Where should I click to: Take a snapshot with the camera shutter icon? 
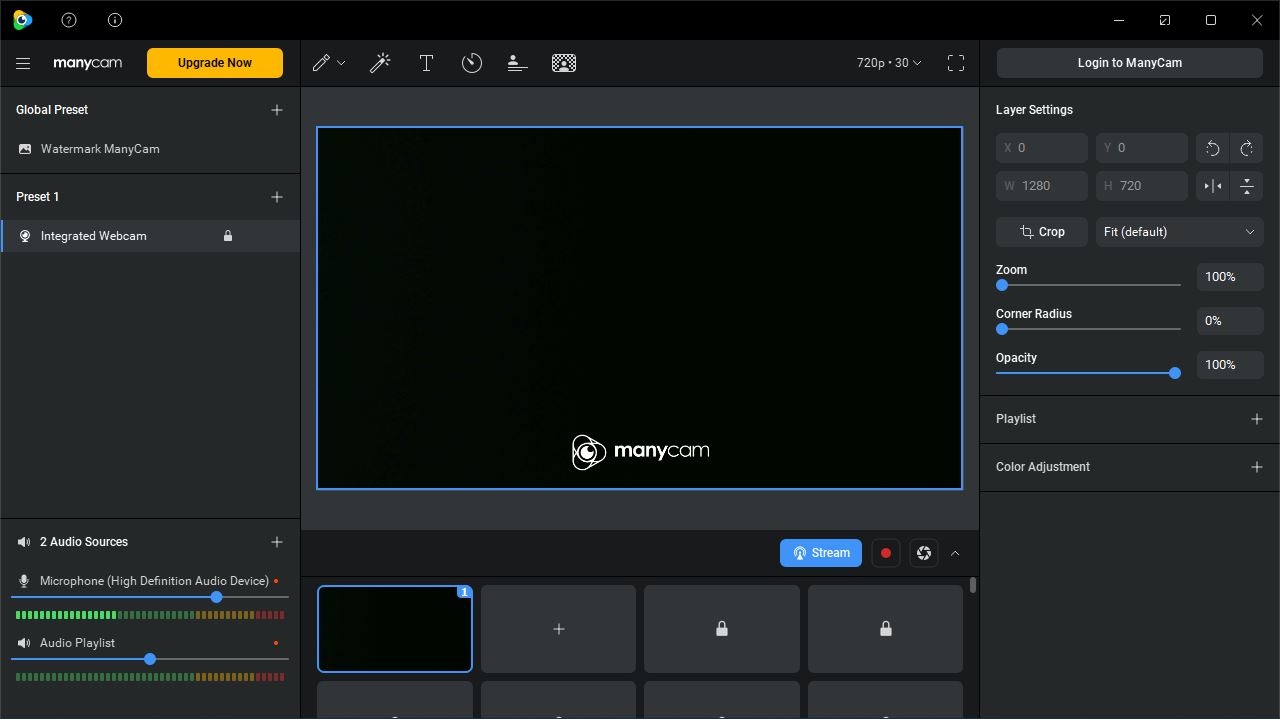(x=924, y=553)
